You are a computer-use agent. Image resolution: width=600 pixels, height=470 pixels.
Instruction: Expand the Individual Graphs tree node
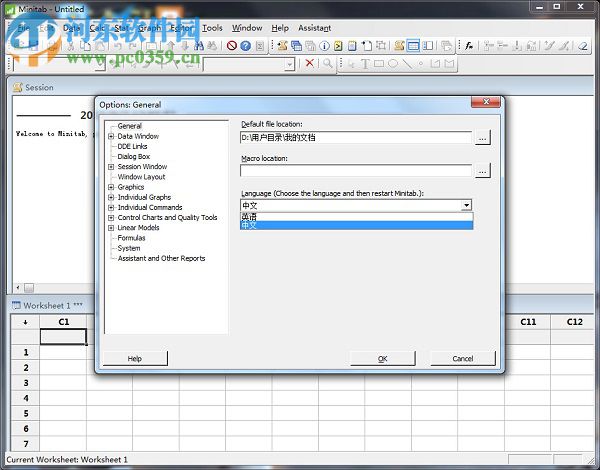pos(111,197)
